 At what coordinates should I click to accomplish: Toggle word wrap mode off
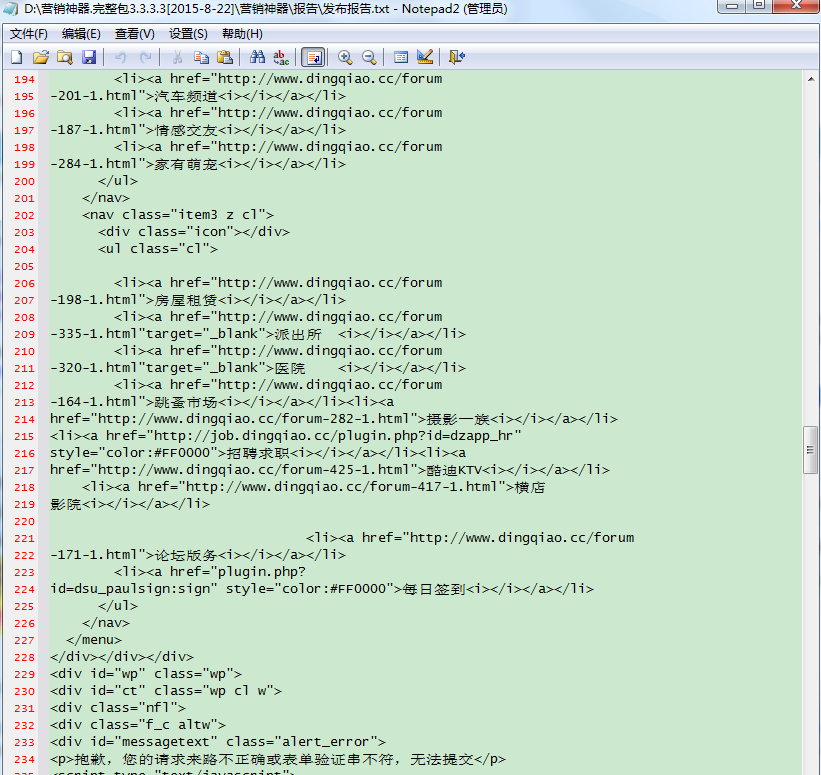[x=312, y=57]
